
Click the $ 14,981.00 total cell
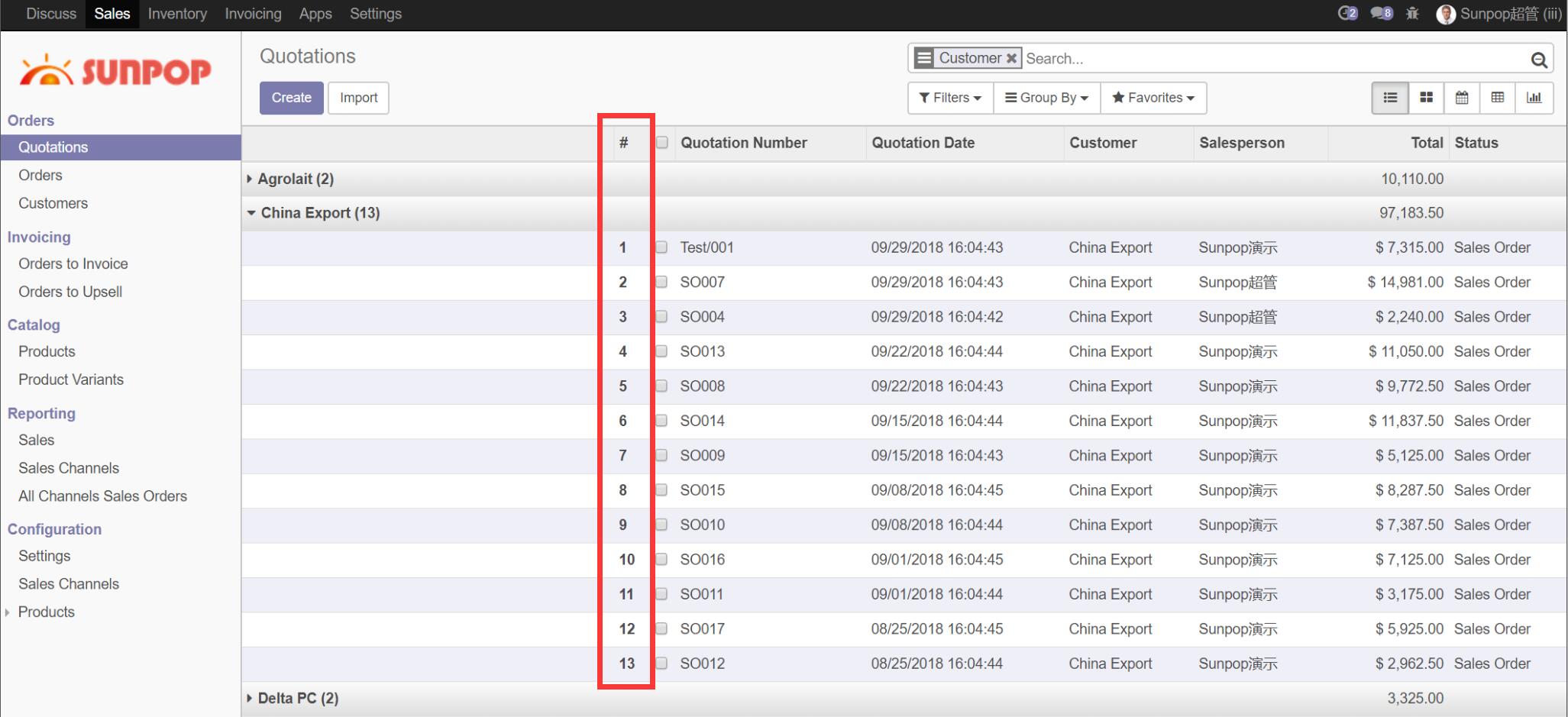tap(1405, 282)
